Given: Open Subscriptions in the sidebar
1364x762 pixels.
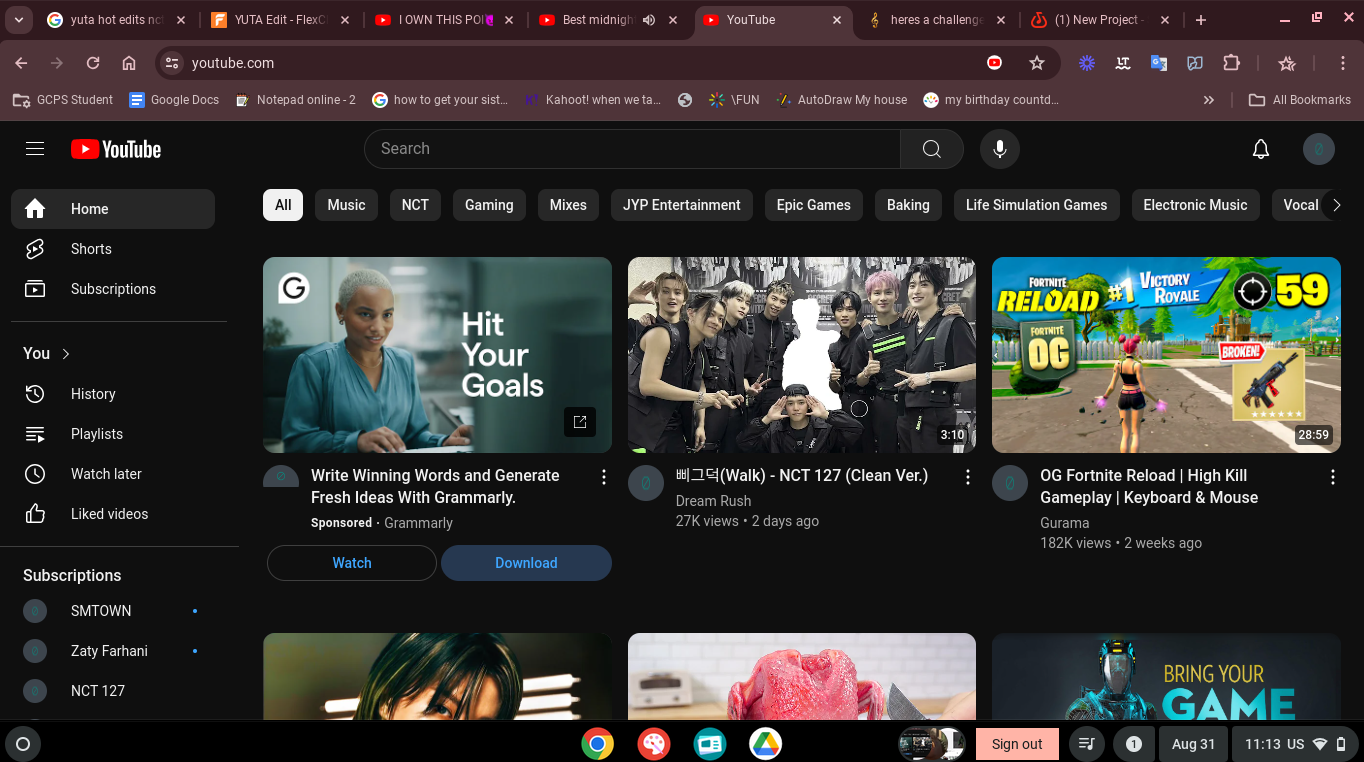Looking at the screenshot, I should pyautogui.click(x=113, y=289).
